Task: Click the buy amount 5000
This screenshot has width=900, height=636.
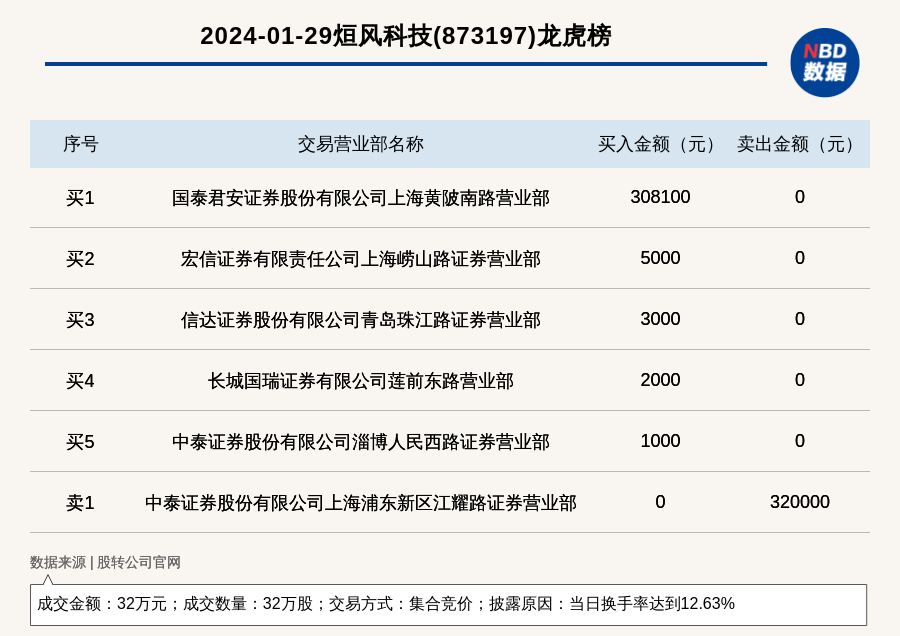Action: tap(660, 258)
